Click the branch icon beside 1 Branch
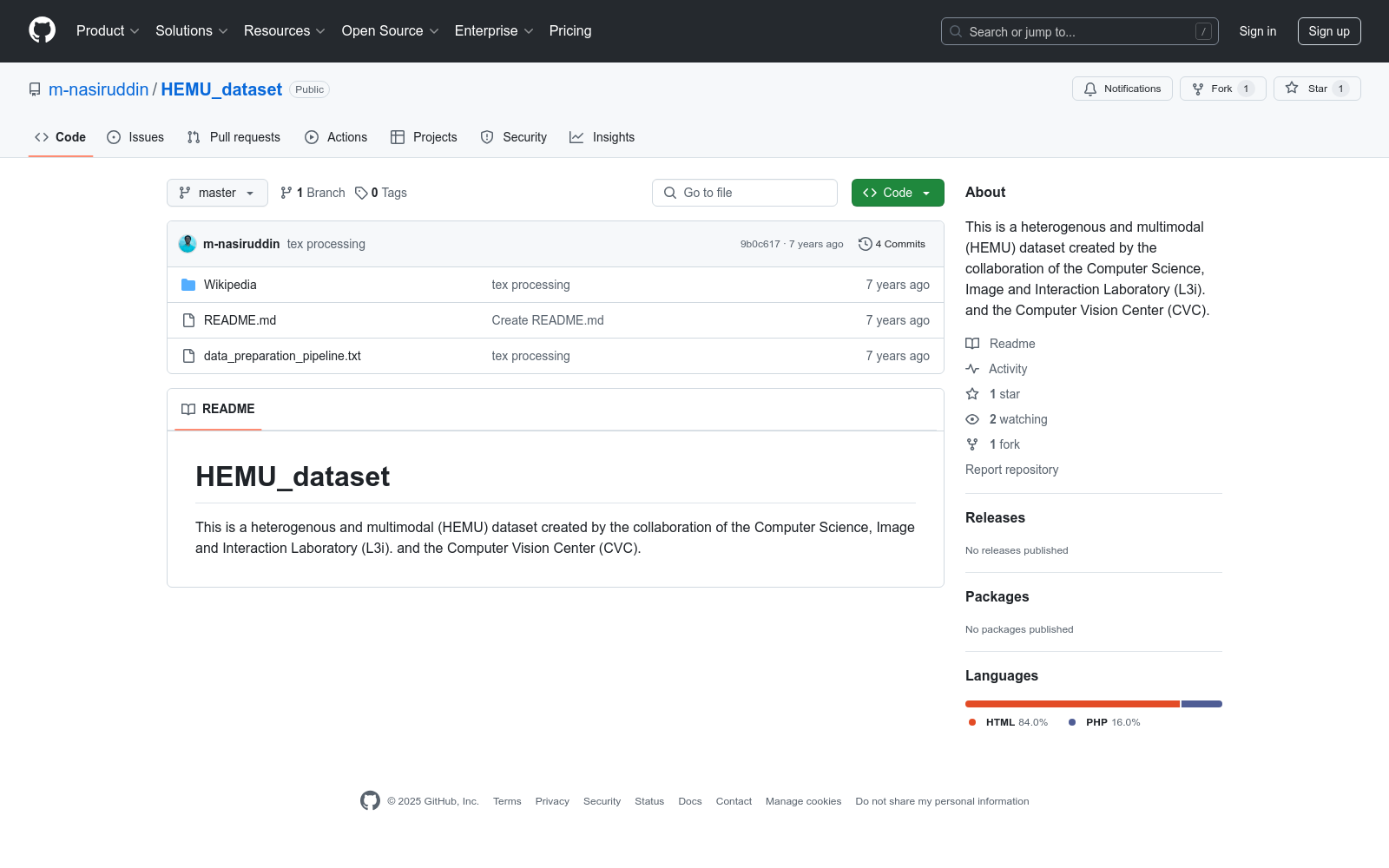This screenshot has height=868, width=1389. pos(286,193)
